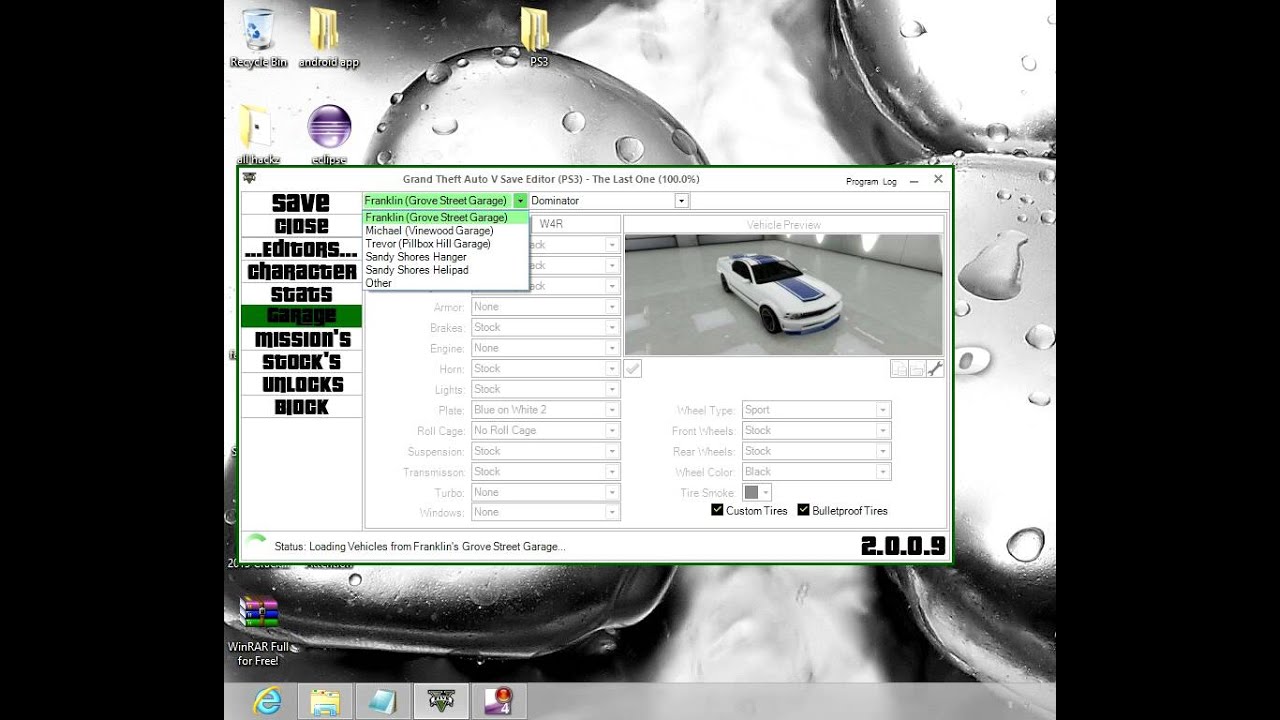Expand the Horn dropdown
The height and width of the screenshot is (720, 1280).
tap(545, 369)
